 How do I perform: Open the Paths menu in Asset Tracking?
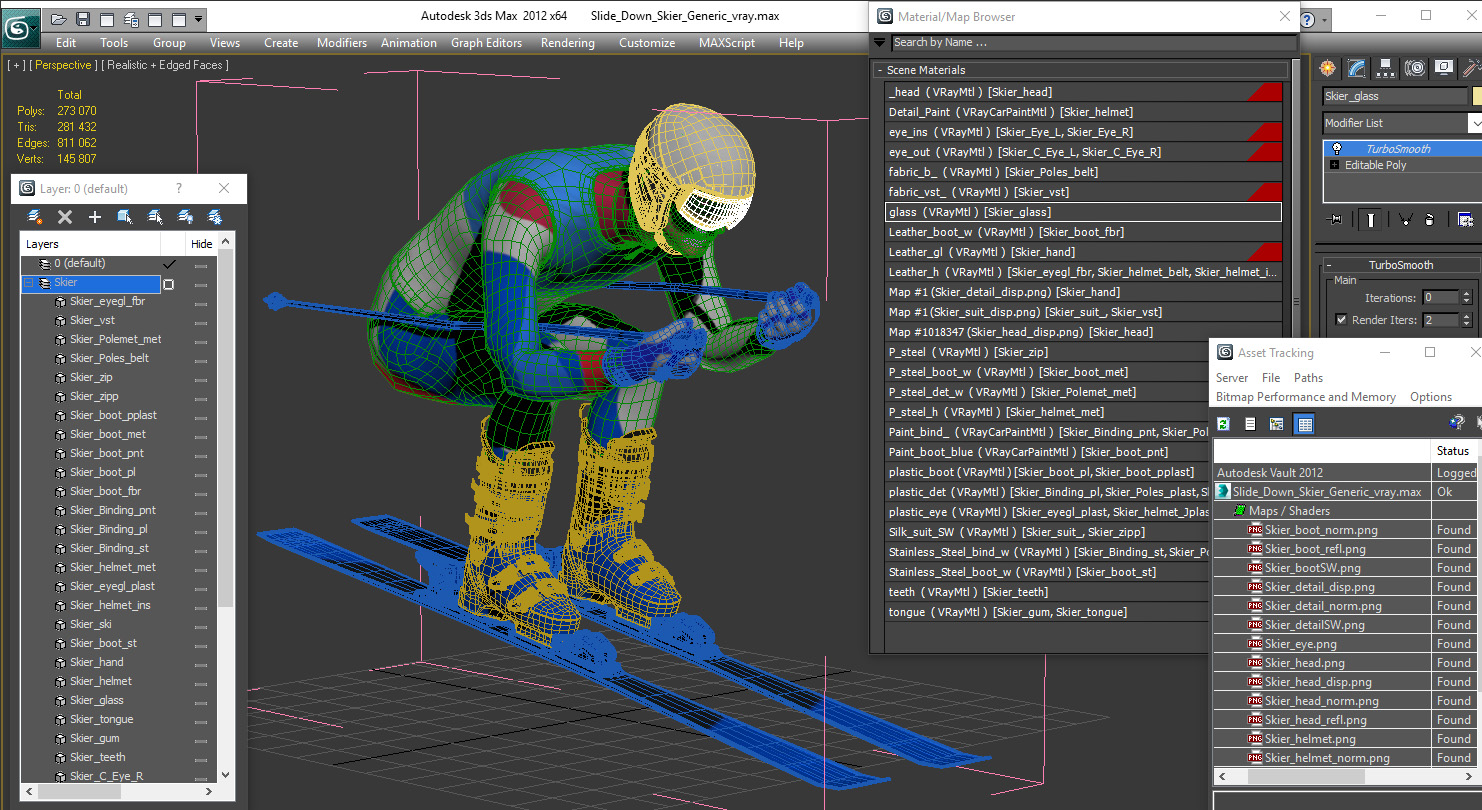[1308, 378]
